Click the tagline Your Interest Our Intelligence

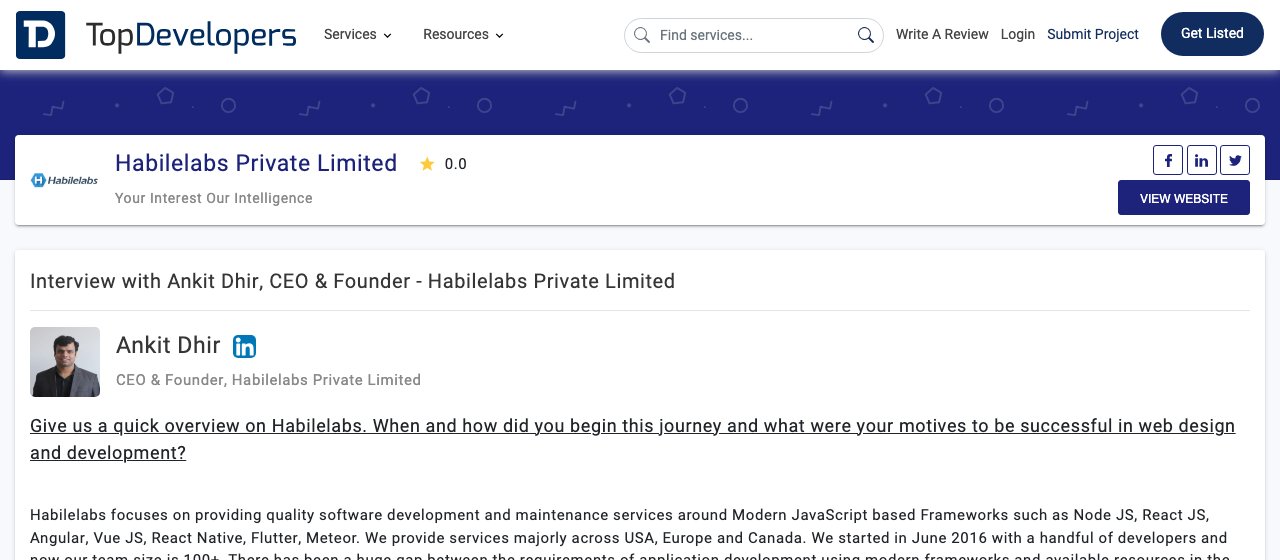pyautogui.click(x=214, y=198)
